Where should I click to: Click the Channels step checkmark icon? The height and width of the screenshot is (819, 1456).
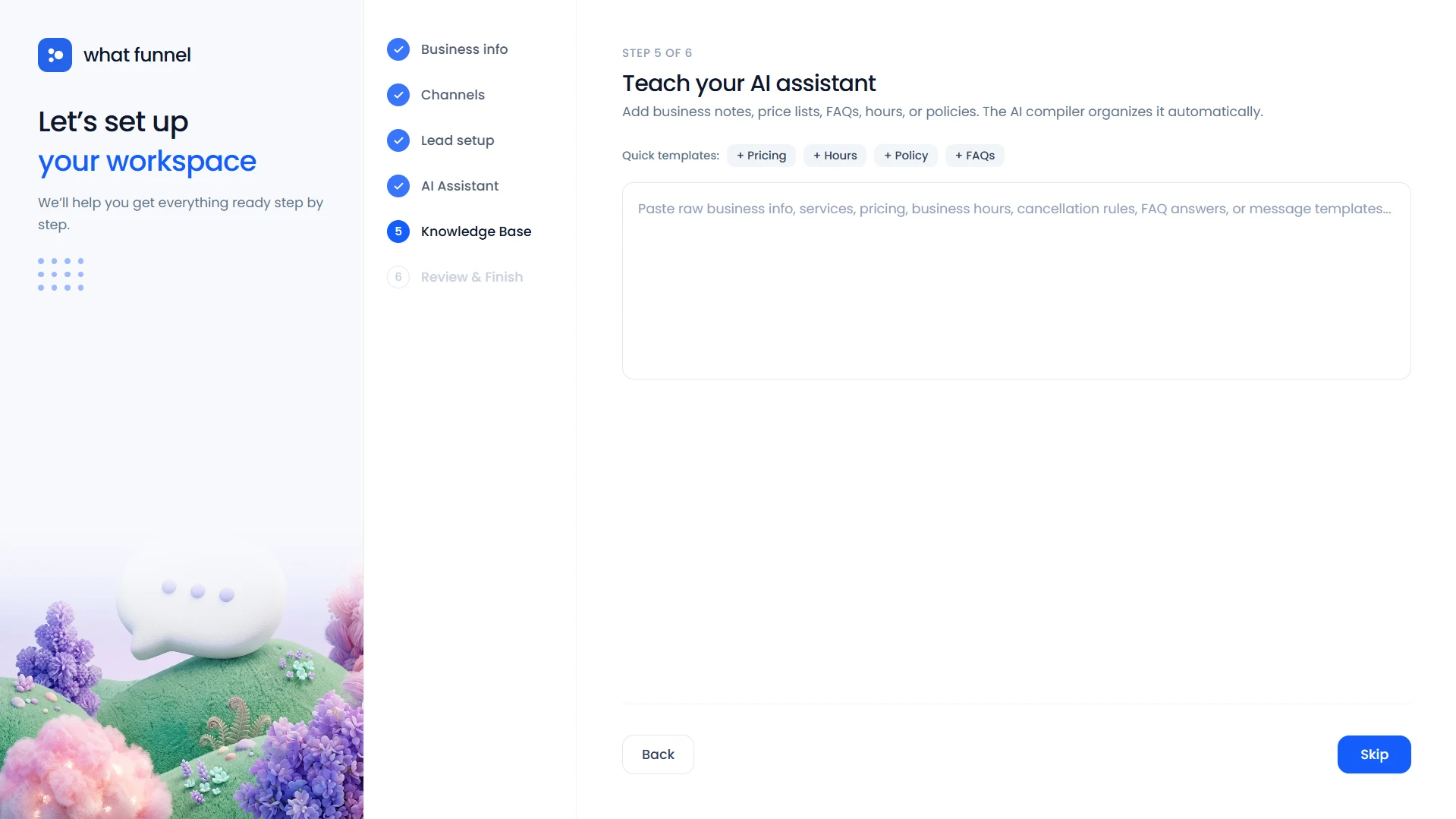pos(398,95)
